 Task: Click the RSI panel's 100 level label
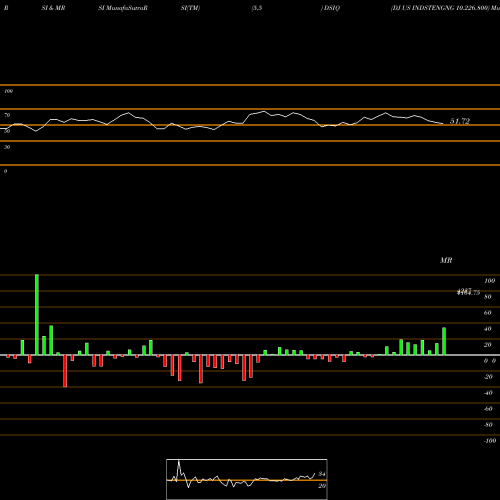pos(8,91)
